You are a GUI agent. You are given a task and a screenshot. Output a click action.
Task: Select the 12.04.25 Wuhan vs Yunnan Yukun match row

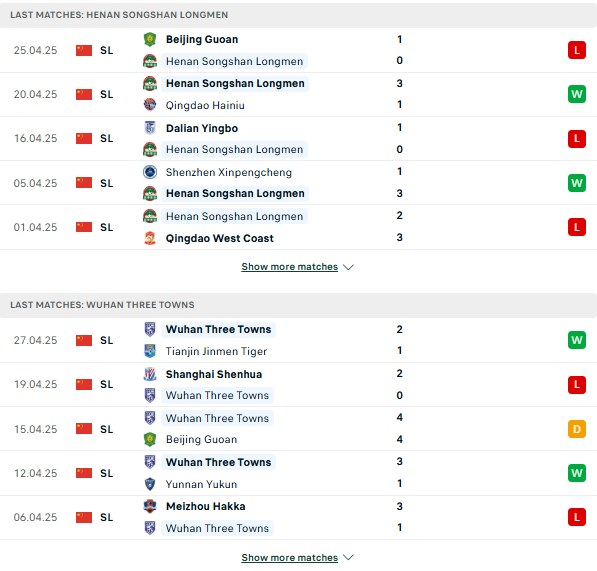(298, 473)
